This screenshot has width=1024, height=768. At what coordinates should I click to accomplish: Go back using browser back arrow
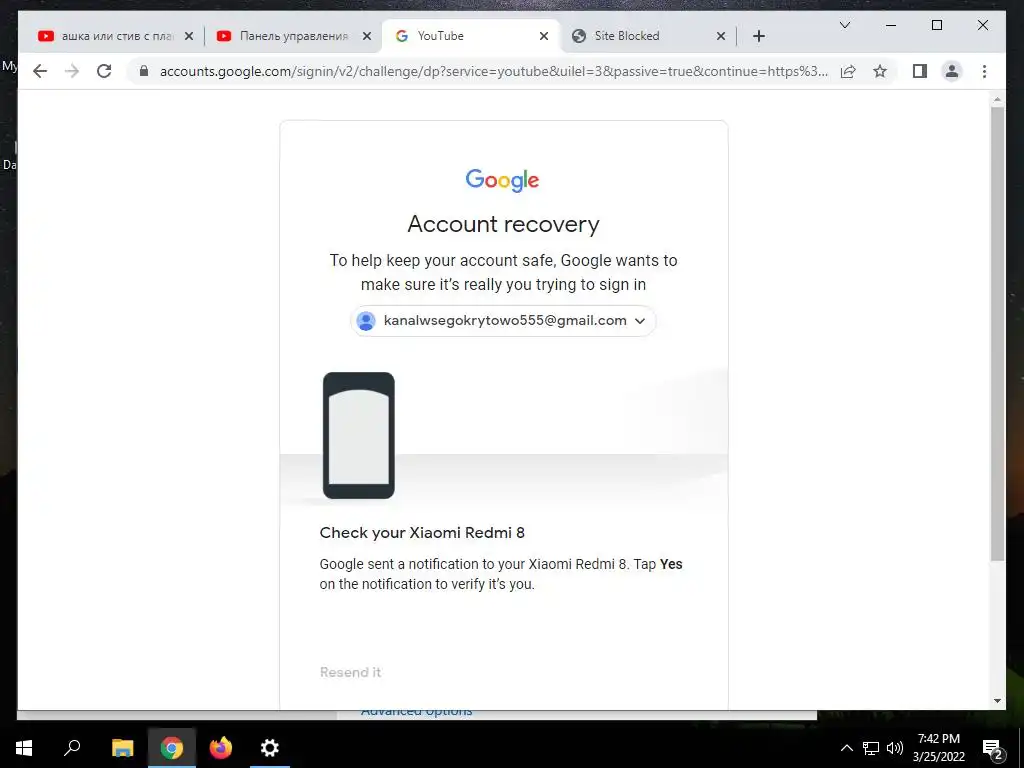click(40, 71)
